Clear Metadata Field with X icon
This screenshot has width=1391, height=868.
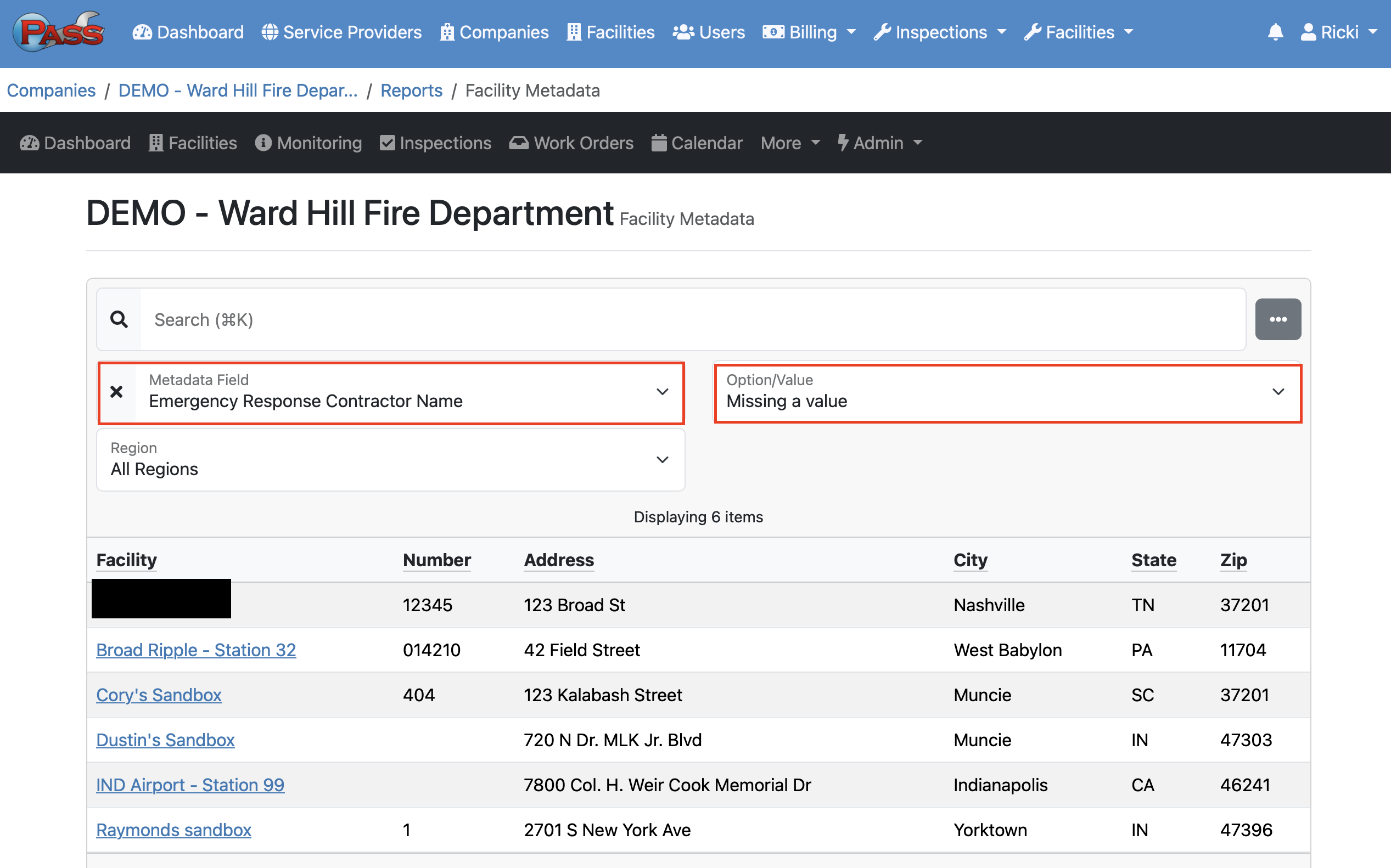(x=116, y=392)
